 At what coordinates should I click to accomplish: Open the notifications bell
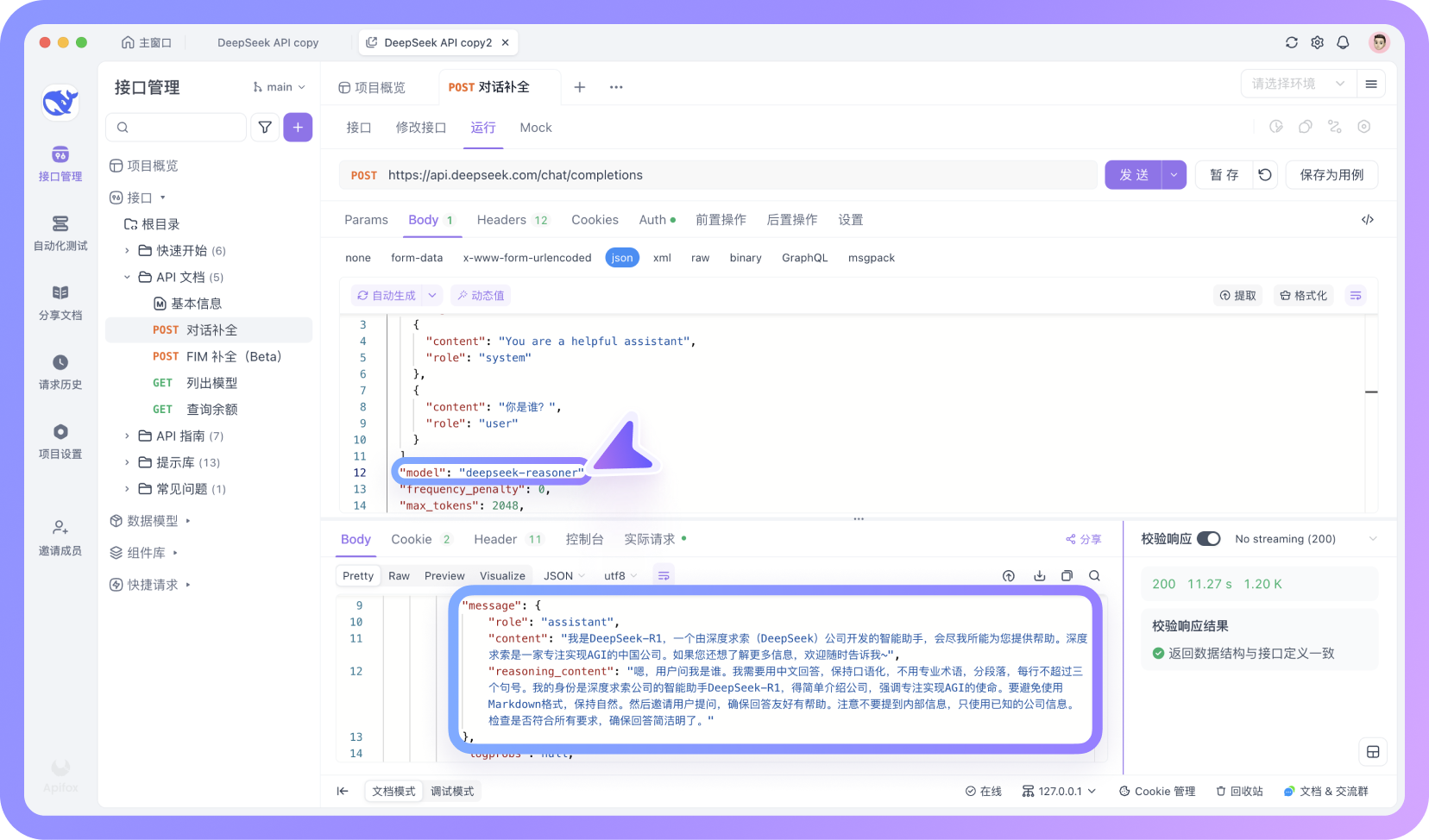[x=1344, y=42]
